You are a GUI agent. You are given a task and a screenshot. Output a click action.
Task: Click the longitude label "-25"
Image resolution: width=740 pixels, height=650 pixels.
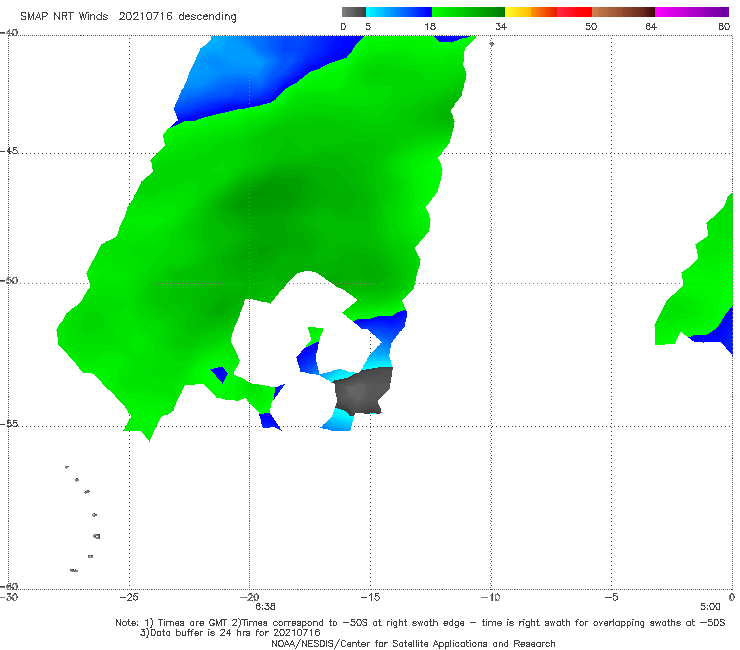click(x=129, y=597)
